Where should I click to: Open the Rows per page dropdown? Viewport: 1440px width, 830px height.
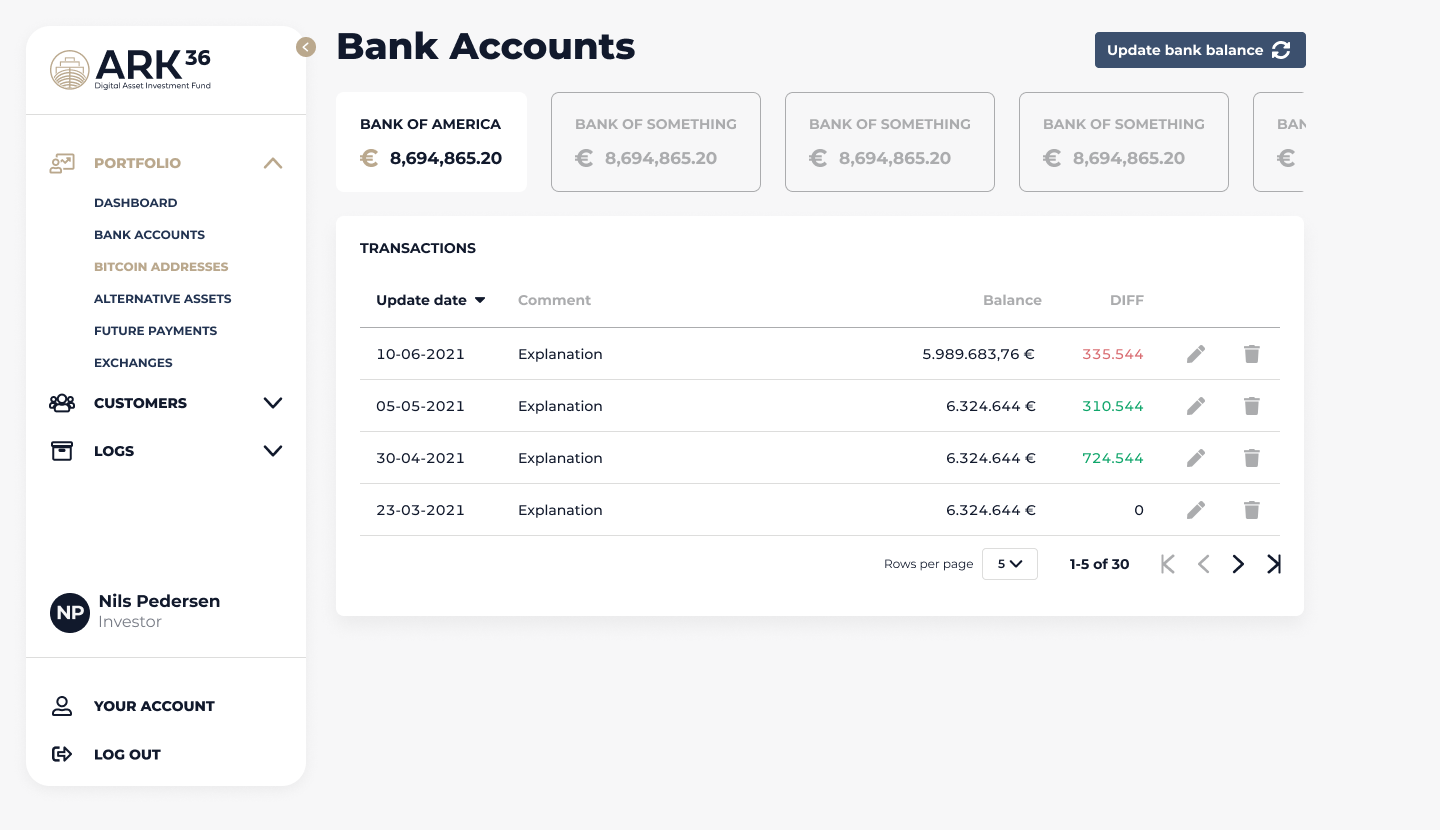point(1010,564)
